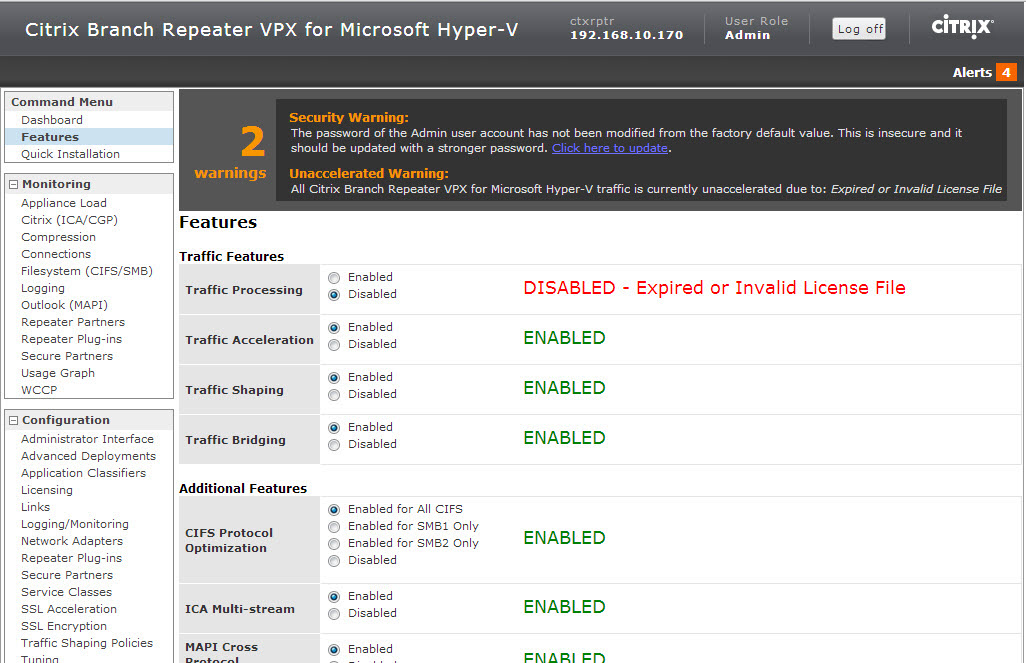This screenshot has width=1026, height=663.
Task: Open Traffic Shaping Policies configuration
Action: coord(87,643)
